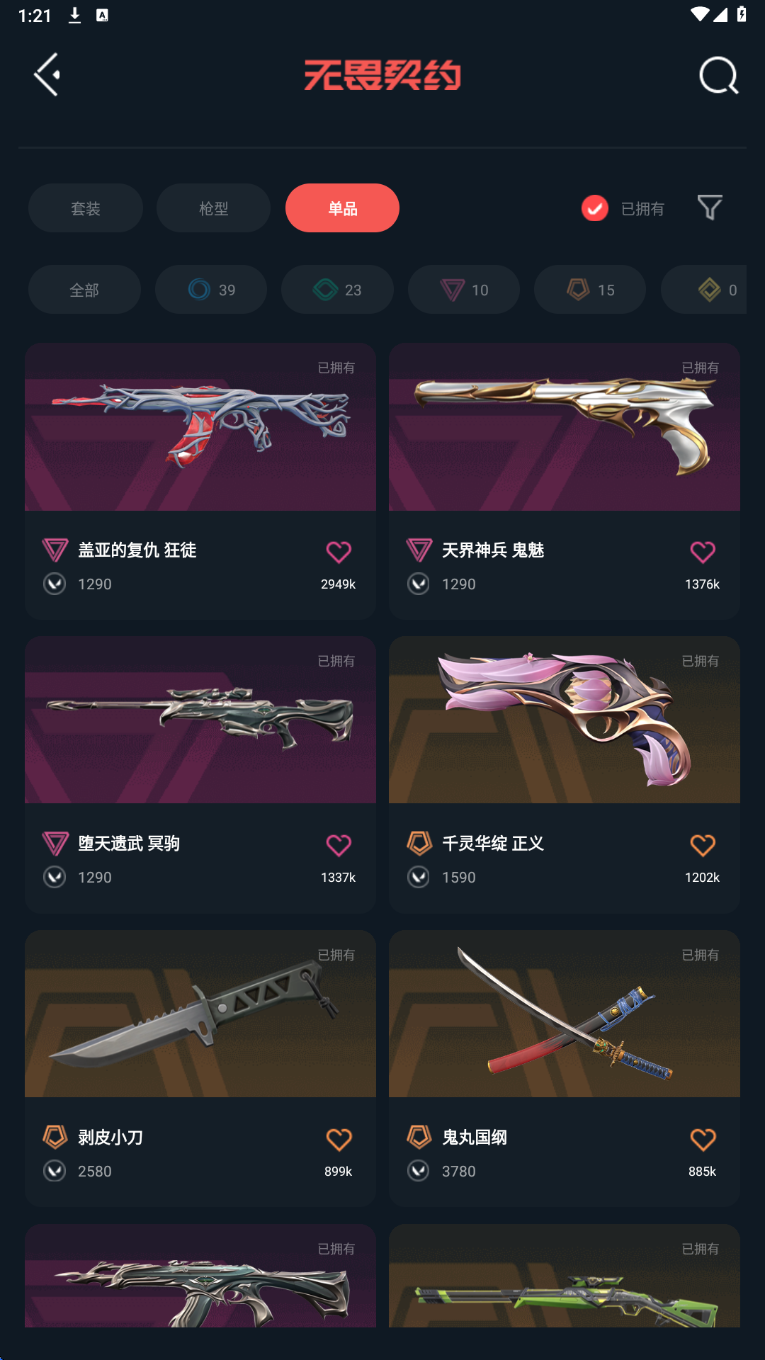Tap heart icon for 堕天遗武 冥驹
The height and width of the screenshot is (1360, 765).
tap(339, 845)
